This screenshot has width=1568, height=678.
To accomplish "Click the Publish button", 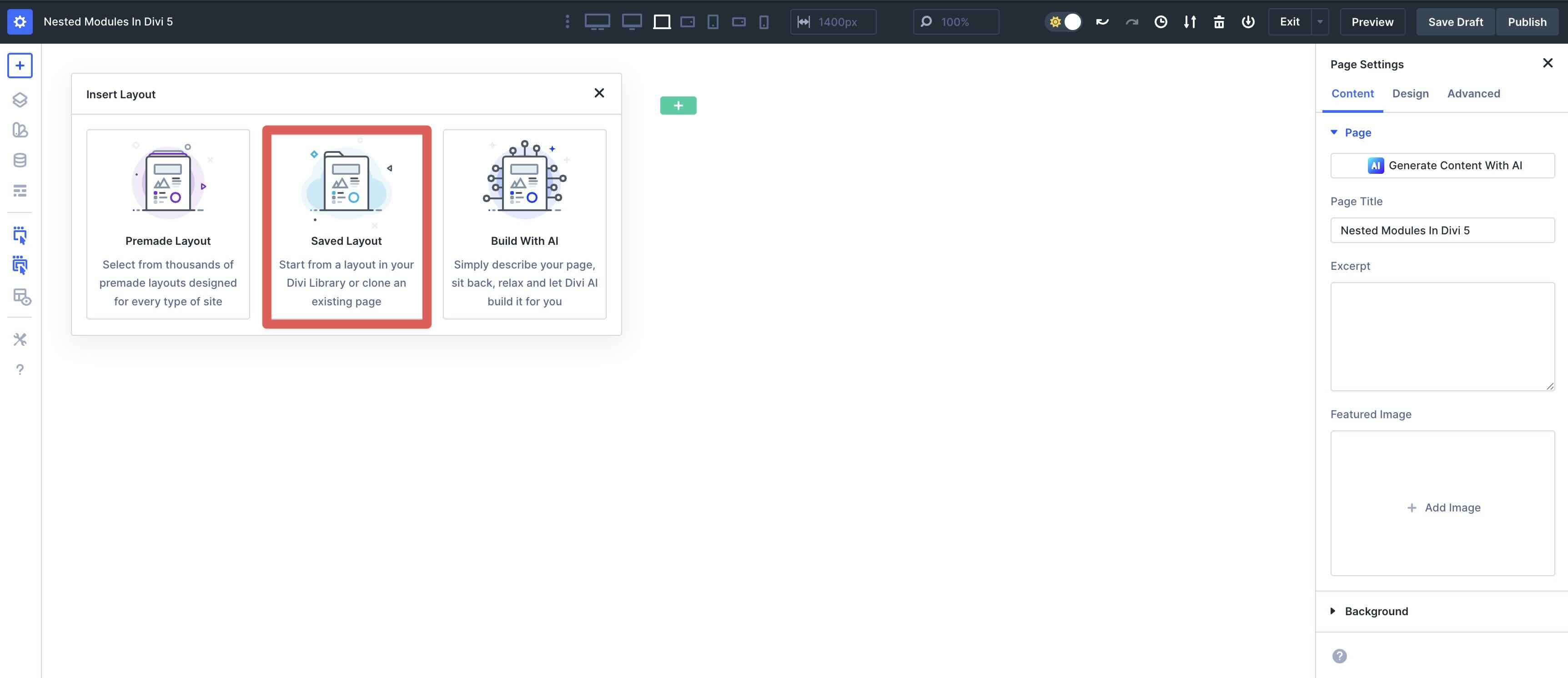I will coord(1527,21).
